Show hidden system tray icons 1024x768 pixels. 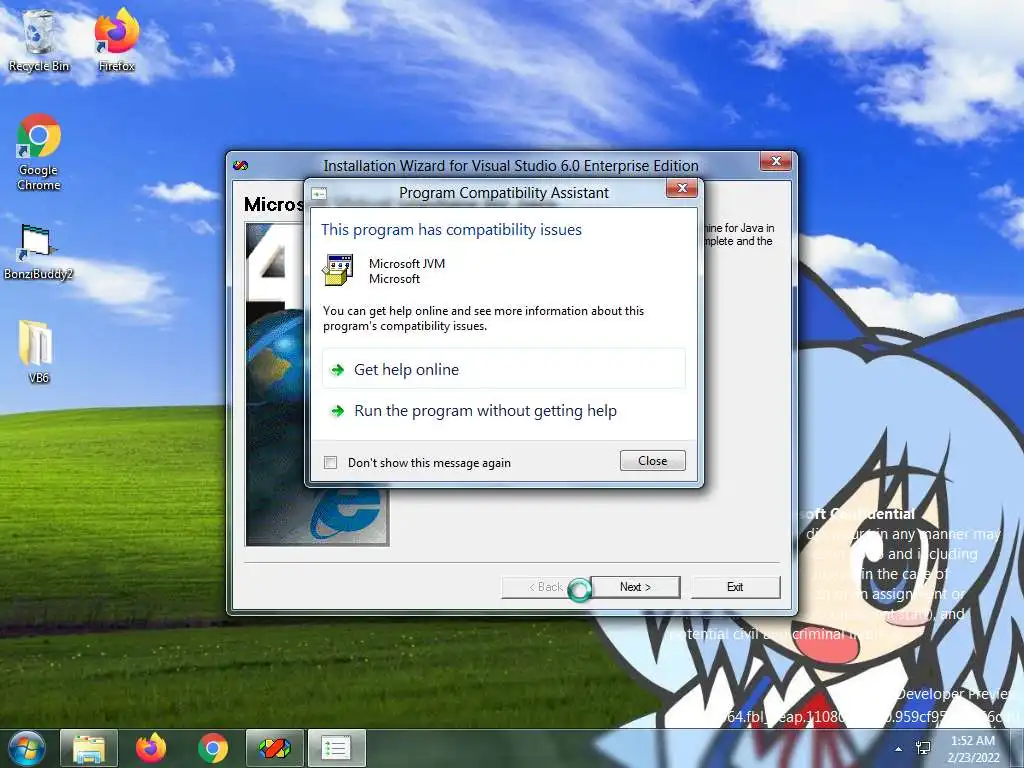[899, 749]
